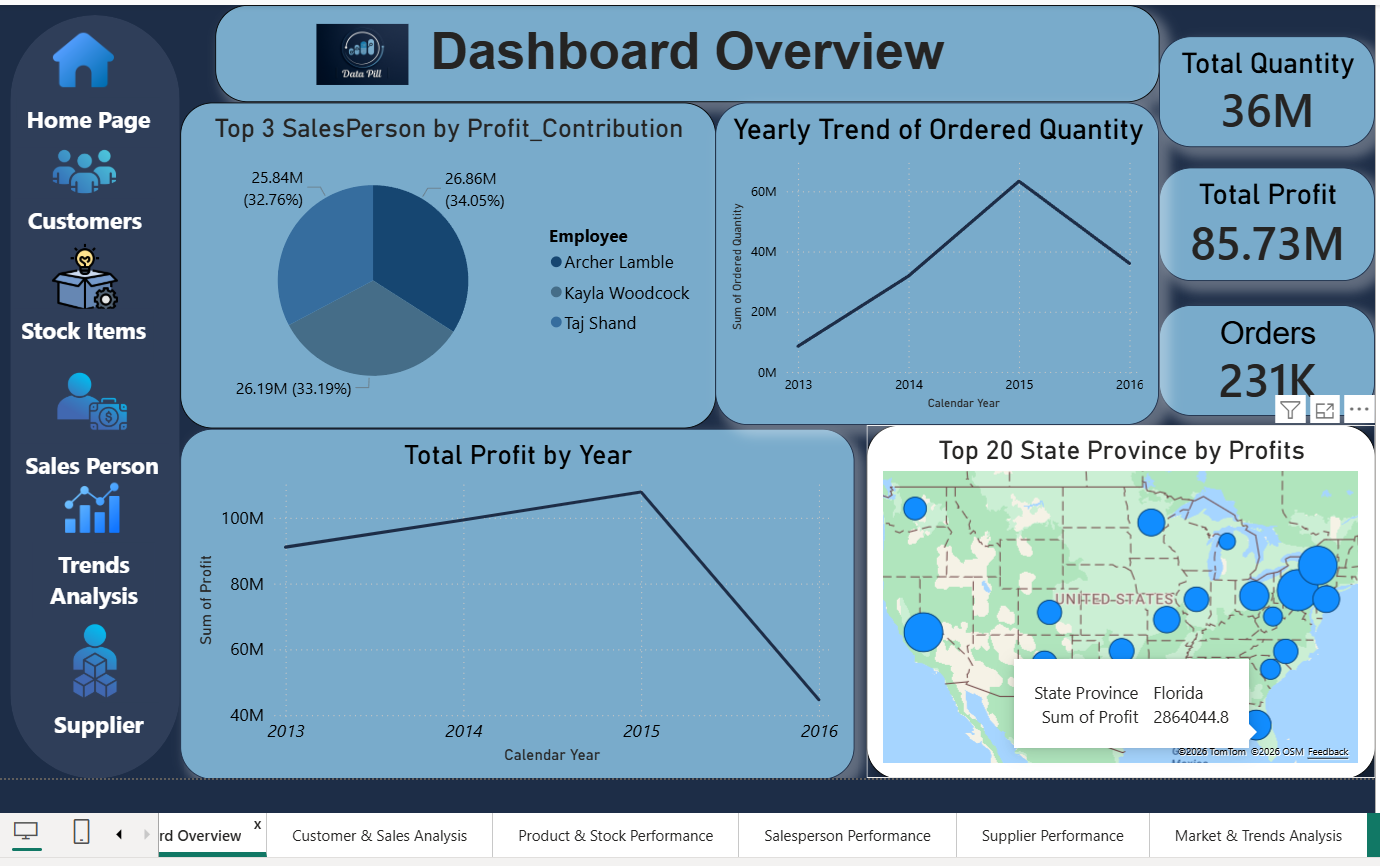
Task: Select the desktop view icon in the status bar
Action: coord(26,832)
